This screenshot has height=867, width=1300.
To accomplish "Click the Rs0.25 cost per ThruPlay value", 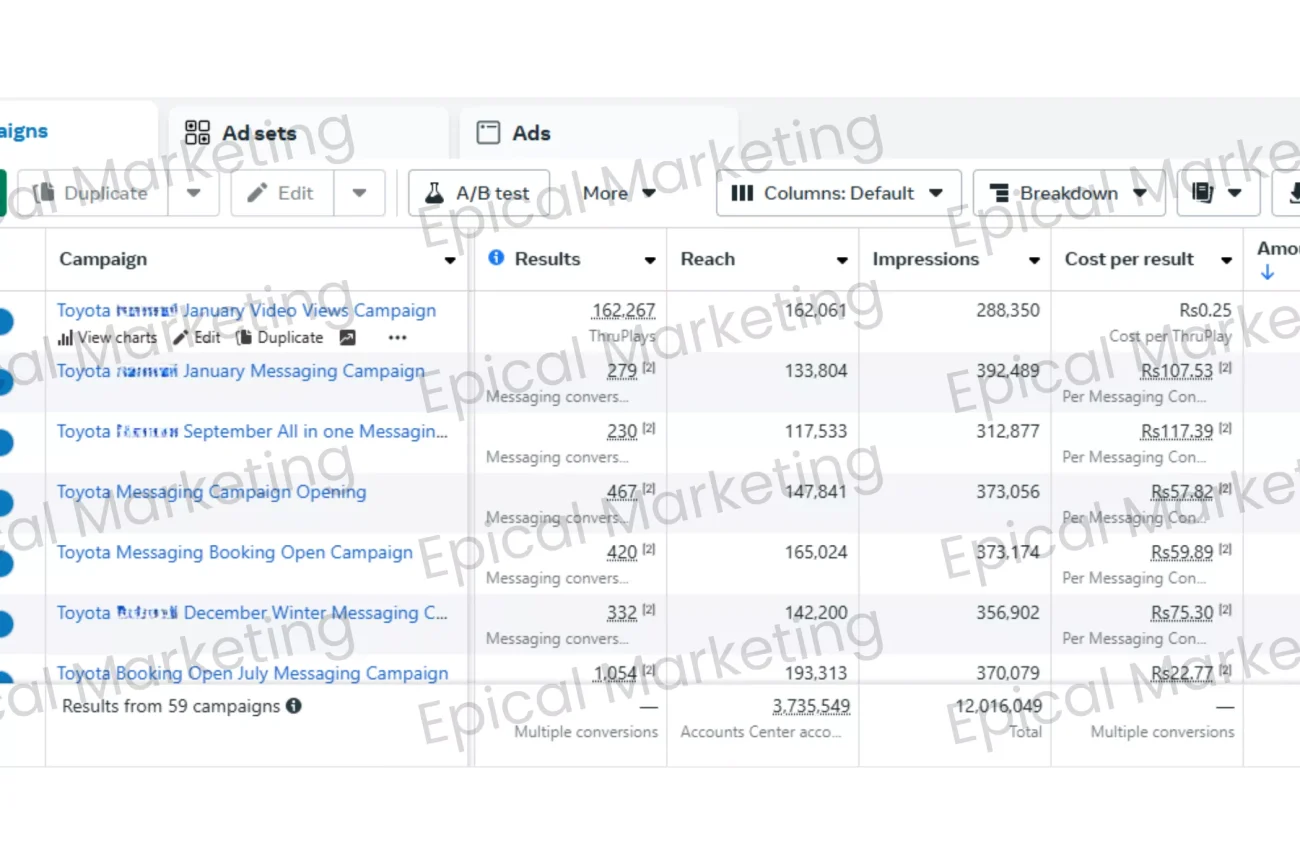I will [x=1206, y=311].
